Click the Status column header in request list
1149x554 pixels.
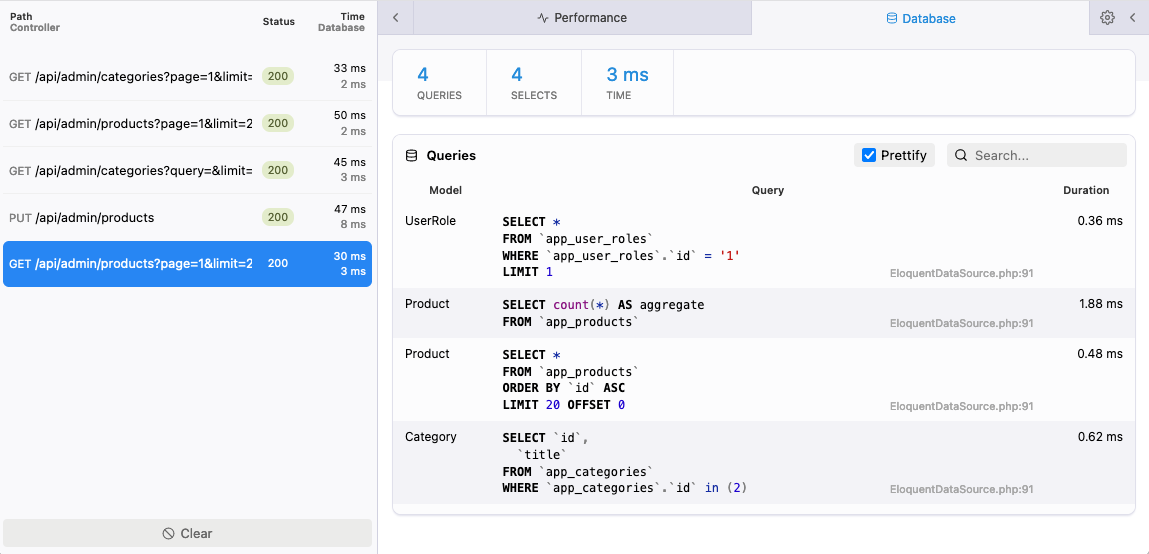pyautogui.click(x=278, y=22)
